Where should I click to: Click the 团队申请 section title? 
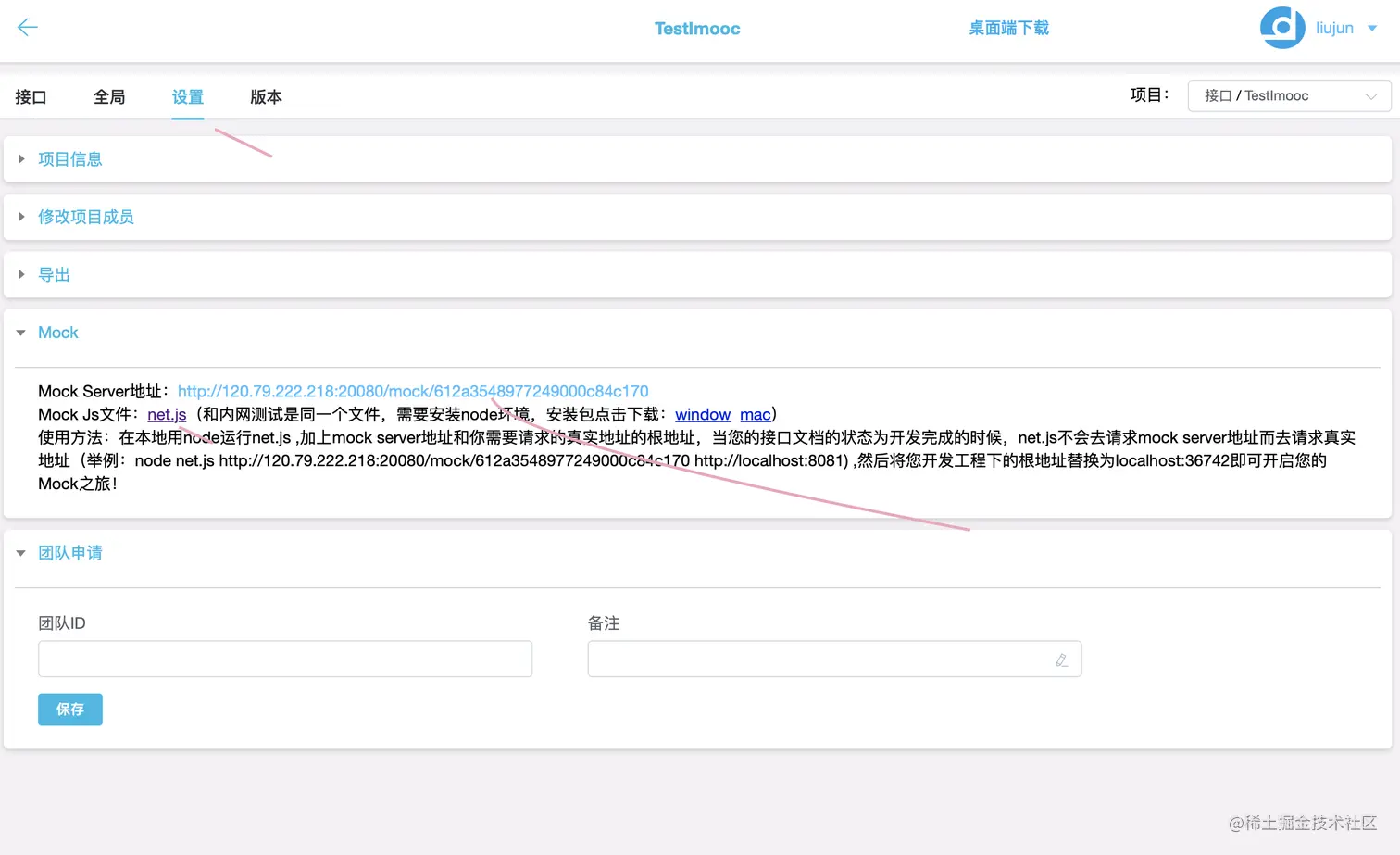pos(70,553)
